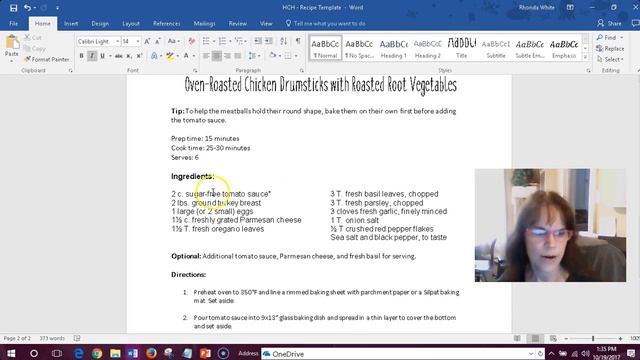Apply subscript formatting
The width and height of the screenshot is (640, 360).
point(129,56)
